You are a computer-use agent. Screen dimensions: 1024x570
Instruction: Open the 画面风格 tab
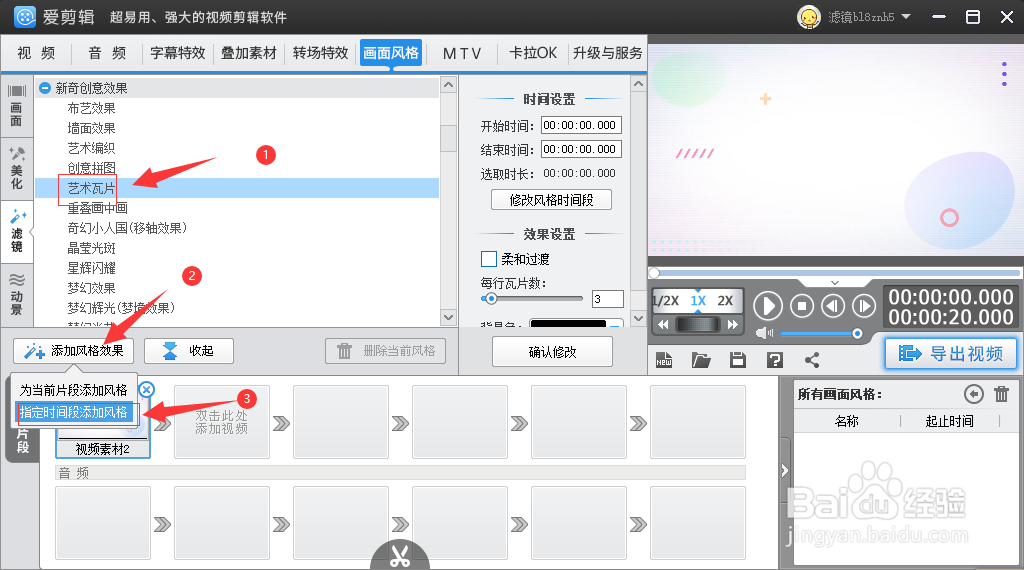click(x=391, y=53)
